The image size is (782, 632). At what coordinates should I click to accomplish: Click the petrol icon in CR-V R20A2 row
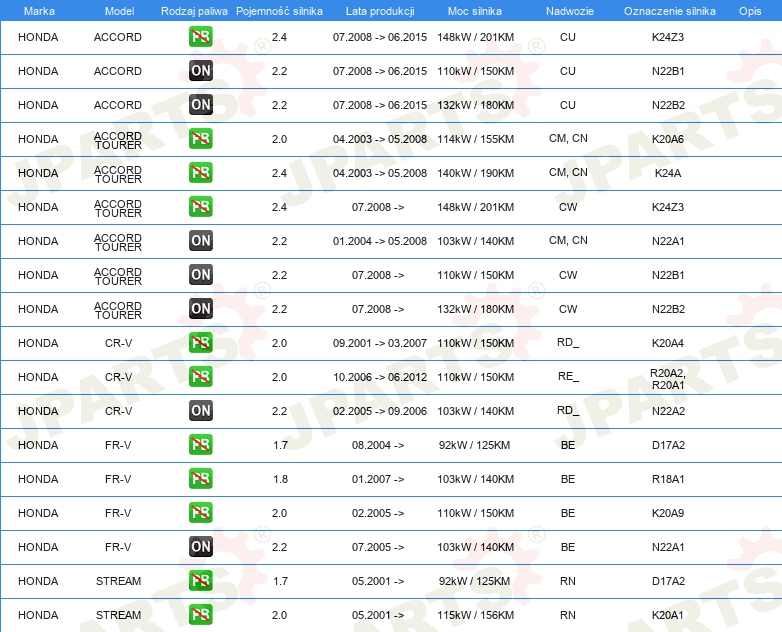pyautogui.click(x=200, y=377)
